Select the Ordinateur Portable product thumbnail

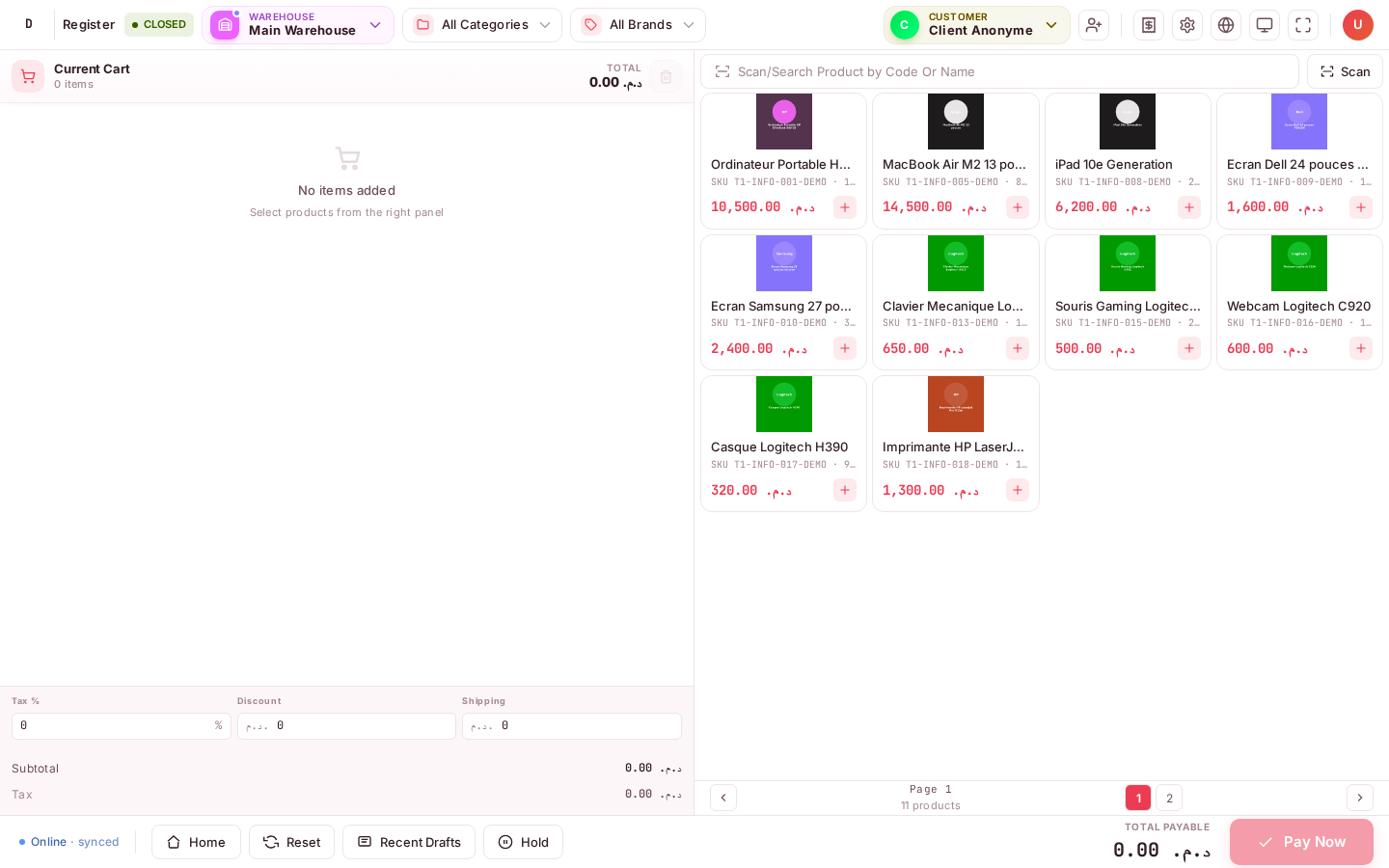pos(784,122)
